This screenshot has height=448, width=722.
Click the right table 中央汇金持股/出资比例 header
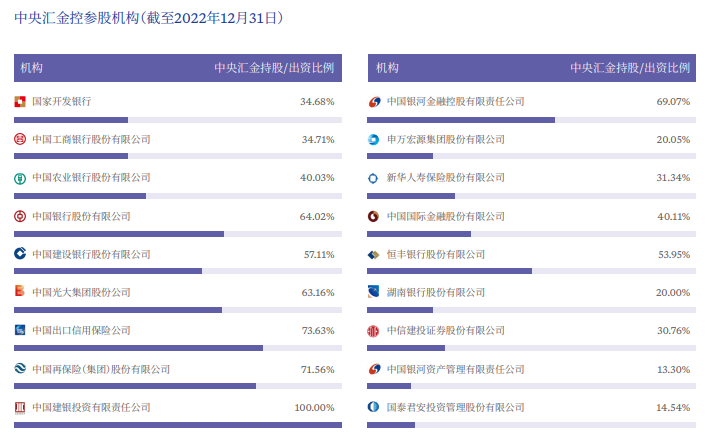pos(630,68)
